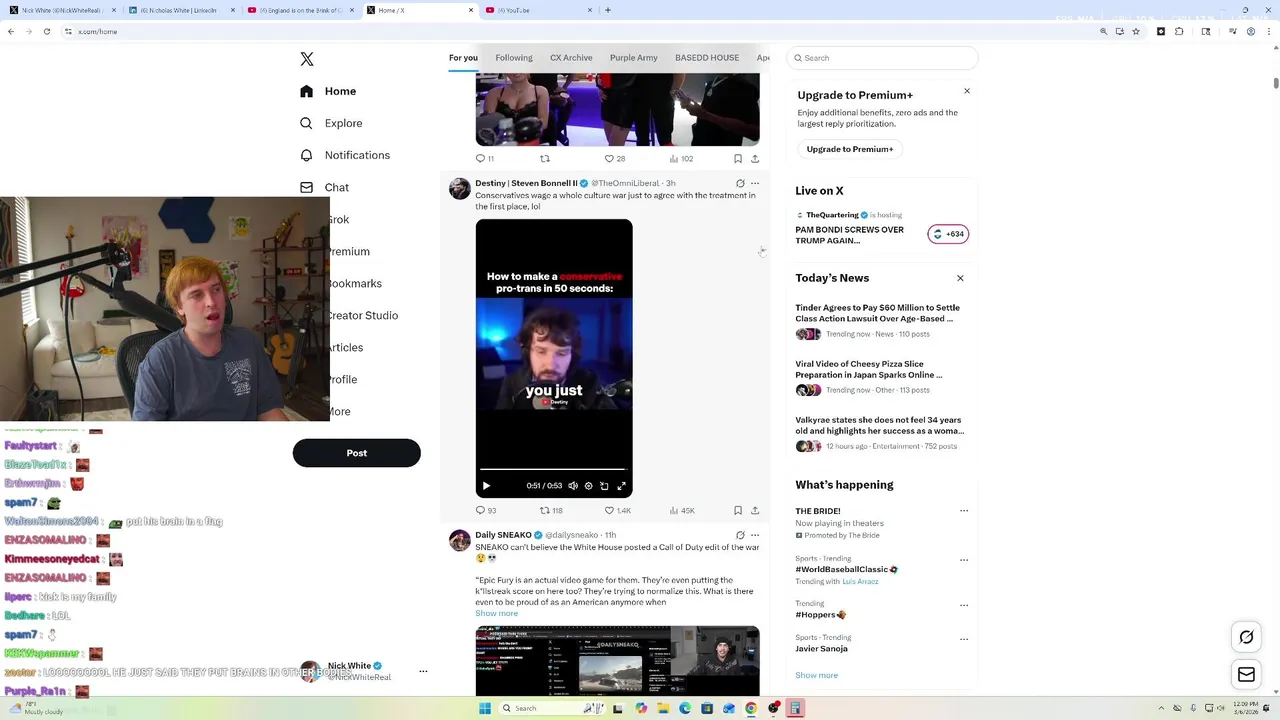Open the messages floating button
The image size is (1280, 720).
(1246, 675)
